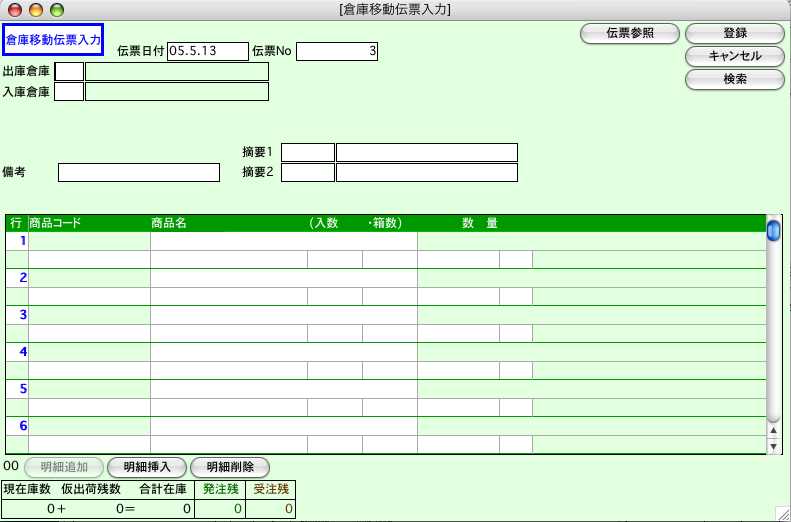Select the 伝票No number field

pyautogui.click(x=336, y=51)
